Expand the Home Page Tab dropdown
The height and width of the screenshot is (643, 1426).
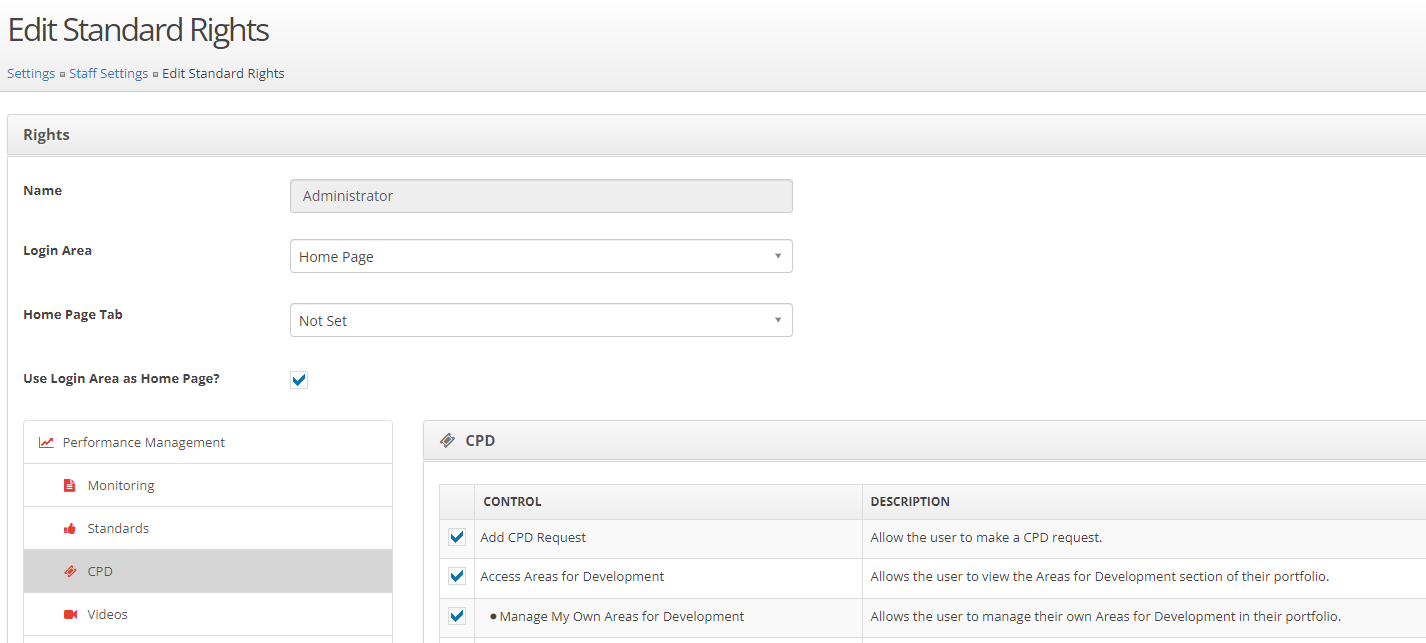pyautogui.click(x=541, y=321)
